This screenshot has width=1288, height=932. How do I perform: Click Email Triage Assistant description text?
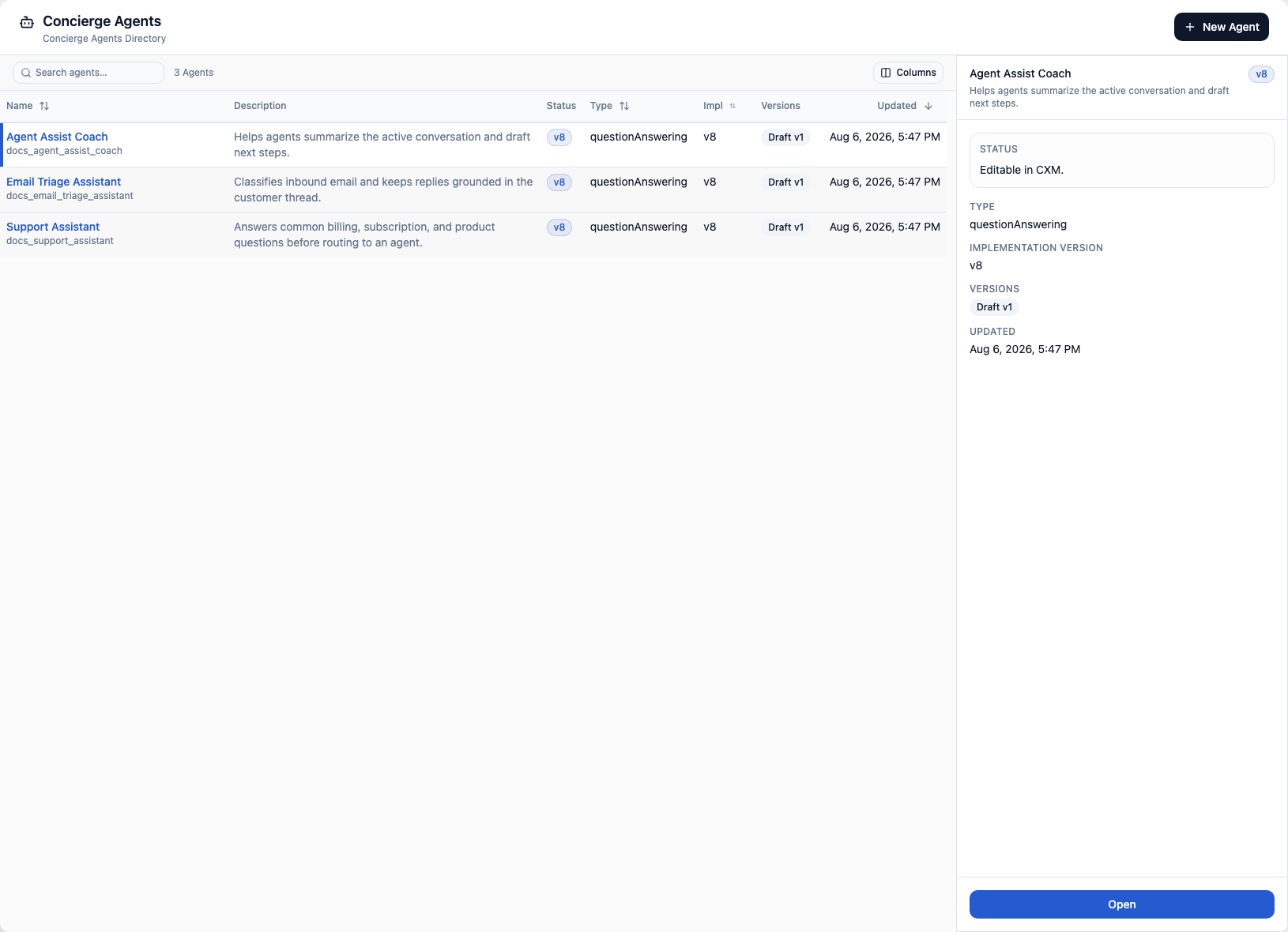(x=383, y=190)
